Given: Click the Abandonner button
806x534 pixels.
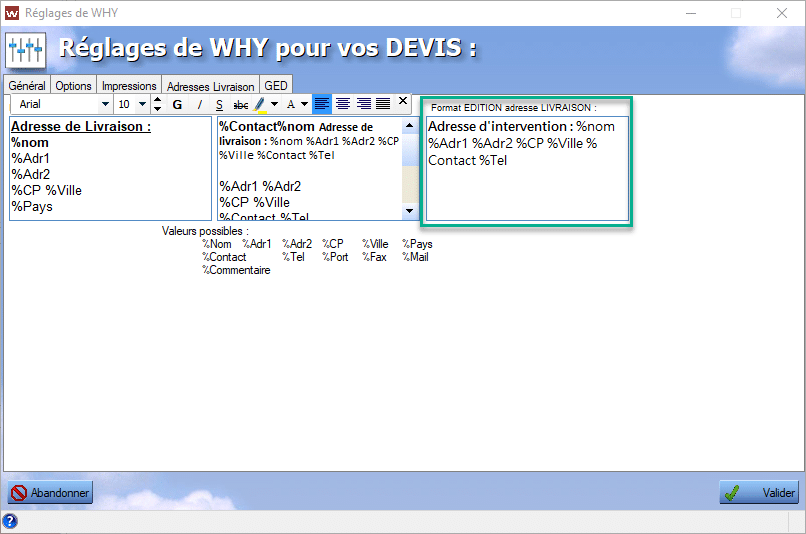Looking at the screenshot, I should pos(50,493).
